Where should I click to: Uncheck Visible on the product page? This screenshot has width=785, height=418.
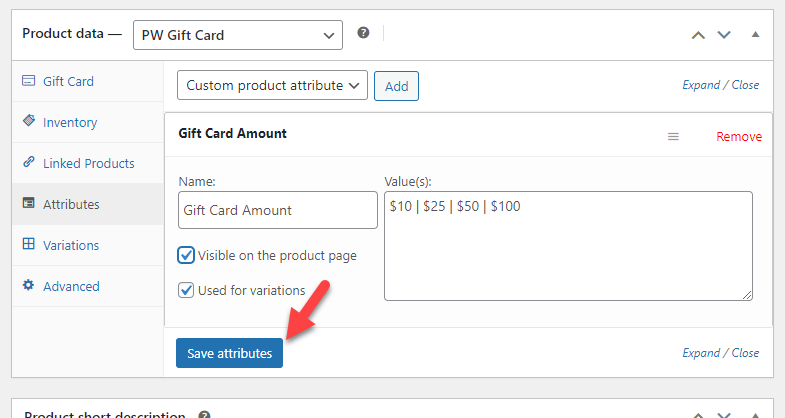(186, 255)
